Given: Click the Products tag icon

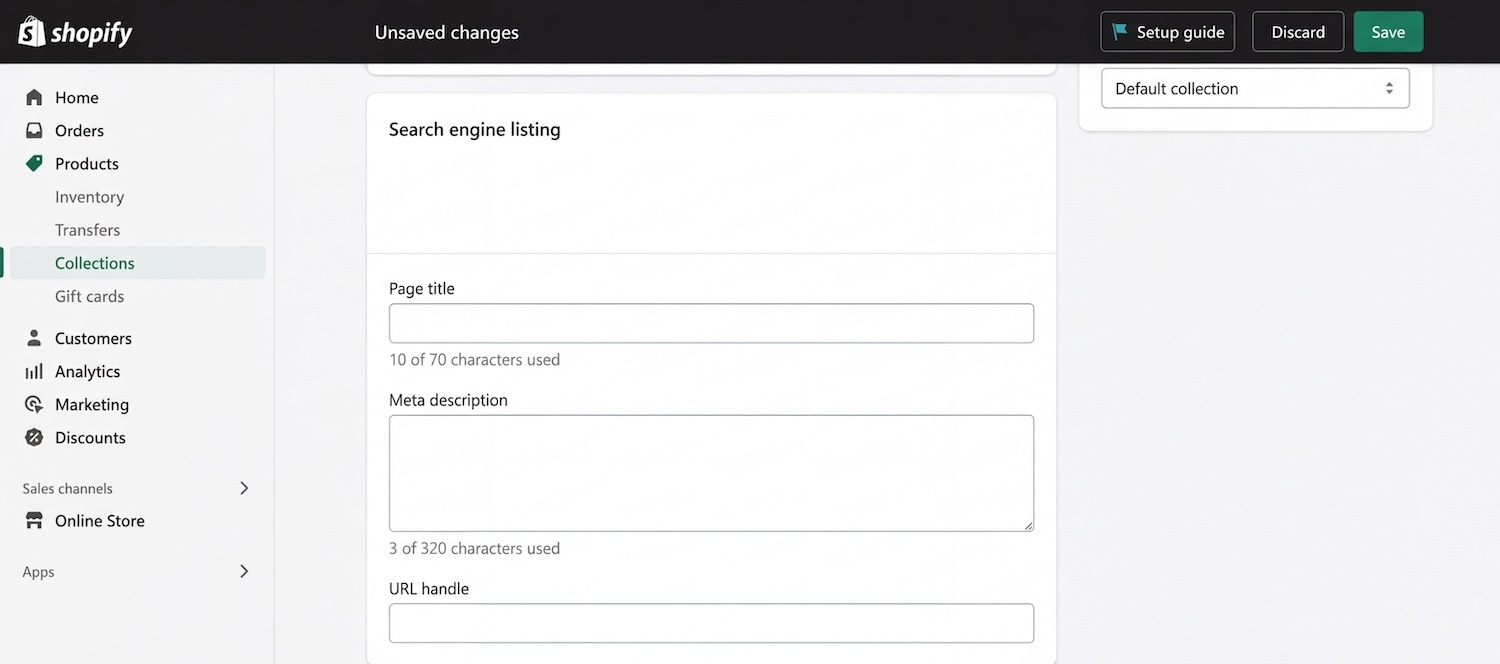Looking at the screenshot, I should (x=34, y=163).
